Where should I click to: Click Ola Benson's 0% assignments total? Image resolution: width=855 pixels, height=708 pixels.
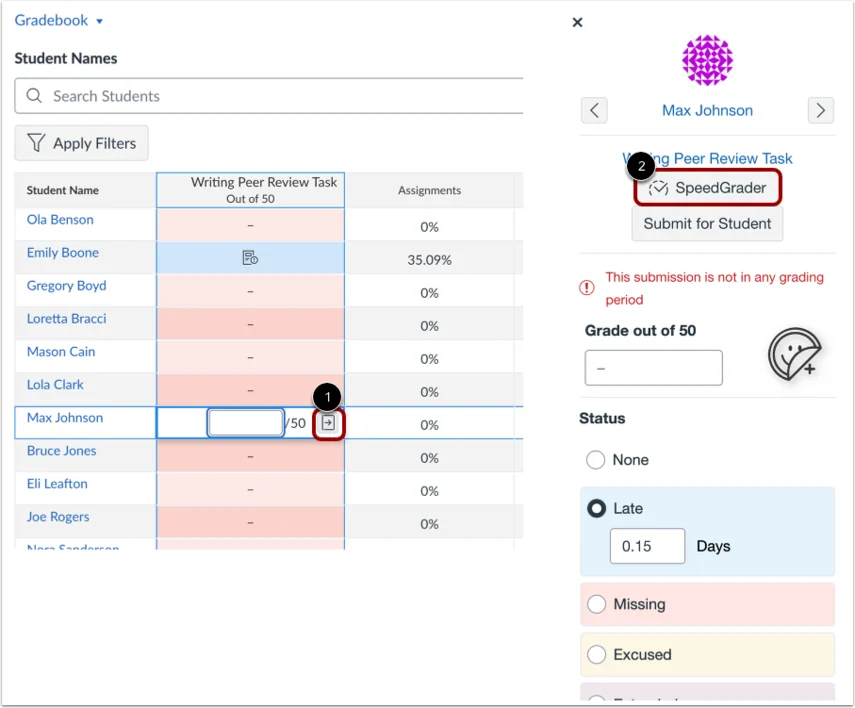(x=429, y=227)
